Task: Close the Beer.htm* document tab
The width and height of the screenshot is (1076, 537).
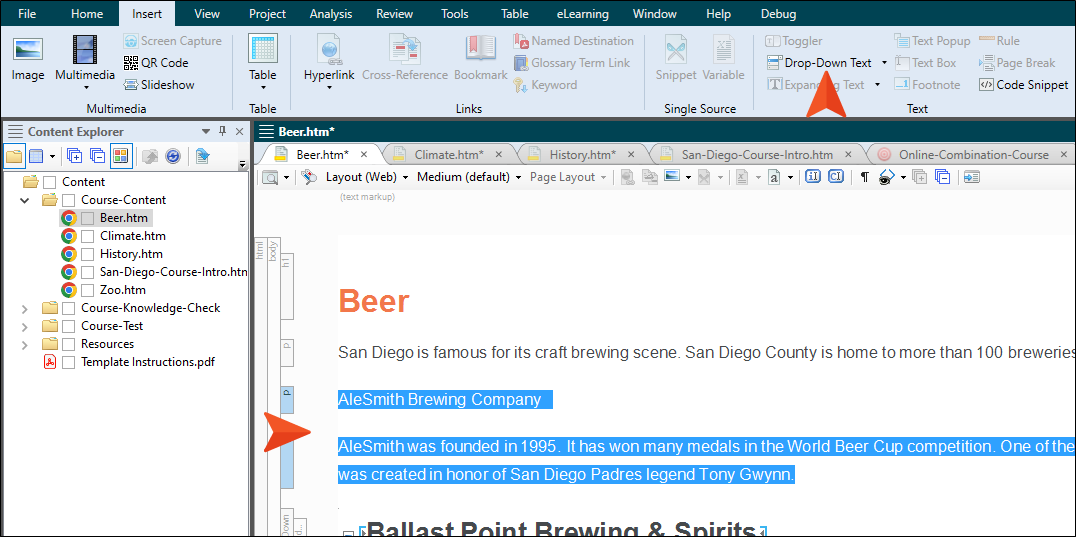Action: [x=364, y=154]
